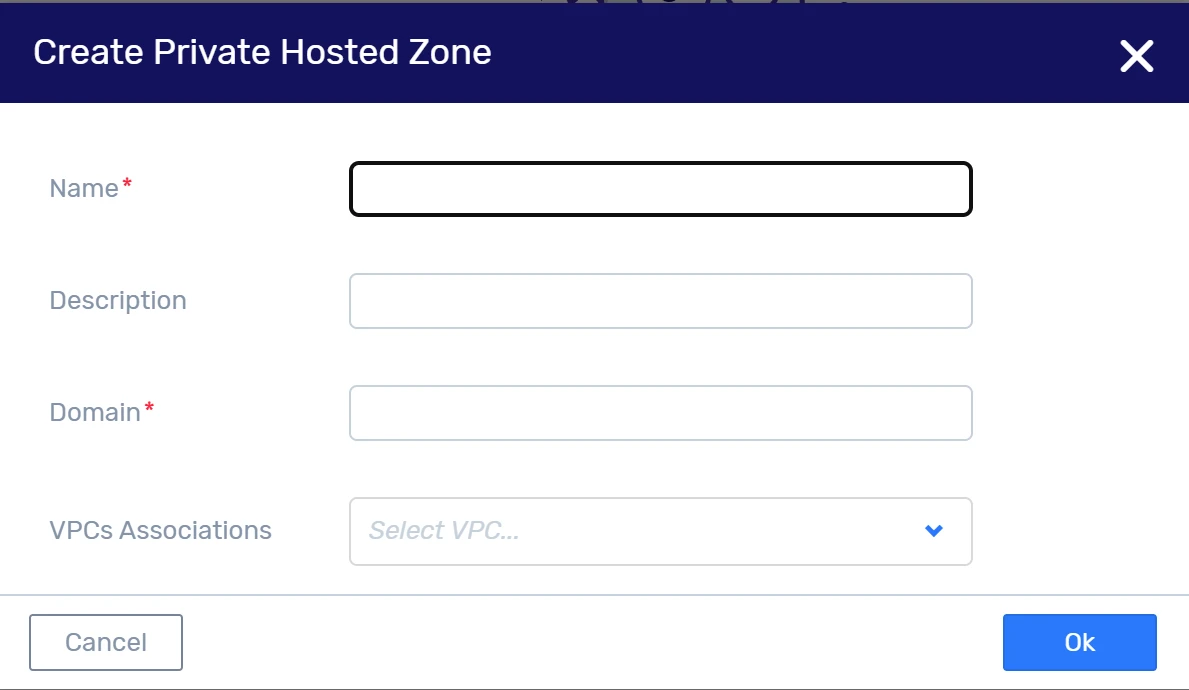Click the red asterisk beside Name

click(x=127, y=186)
